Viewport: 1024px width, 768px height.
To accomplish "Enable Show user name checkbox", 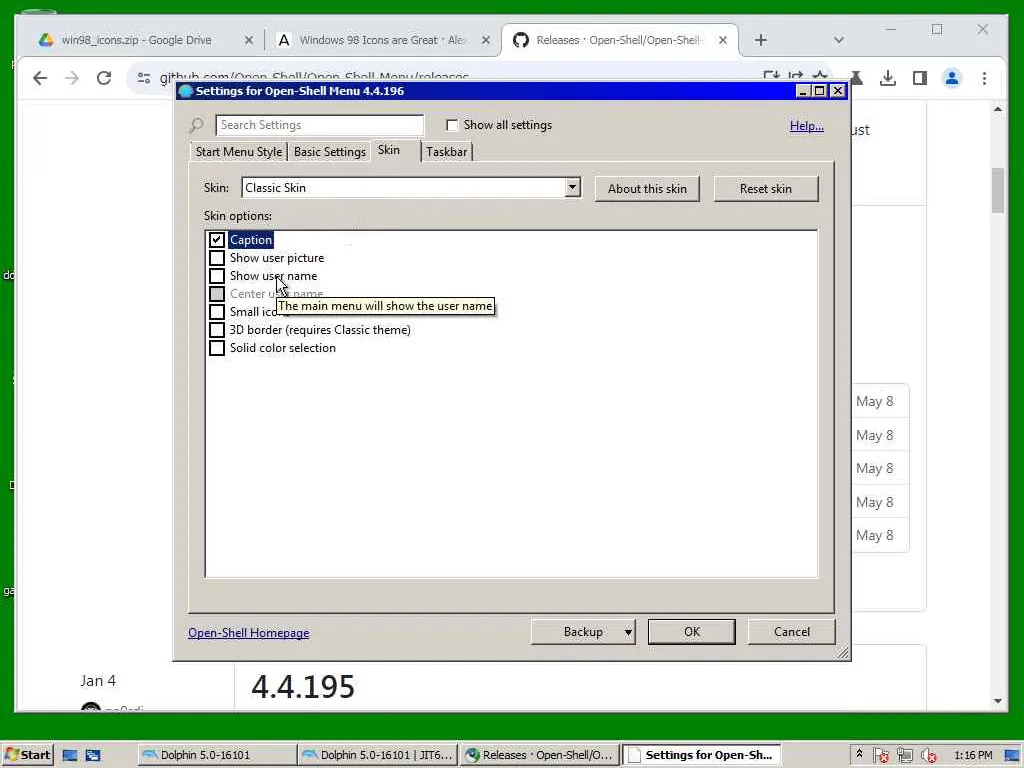I will 217,276.
